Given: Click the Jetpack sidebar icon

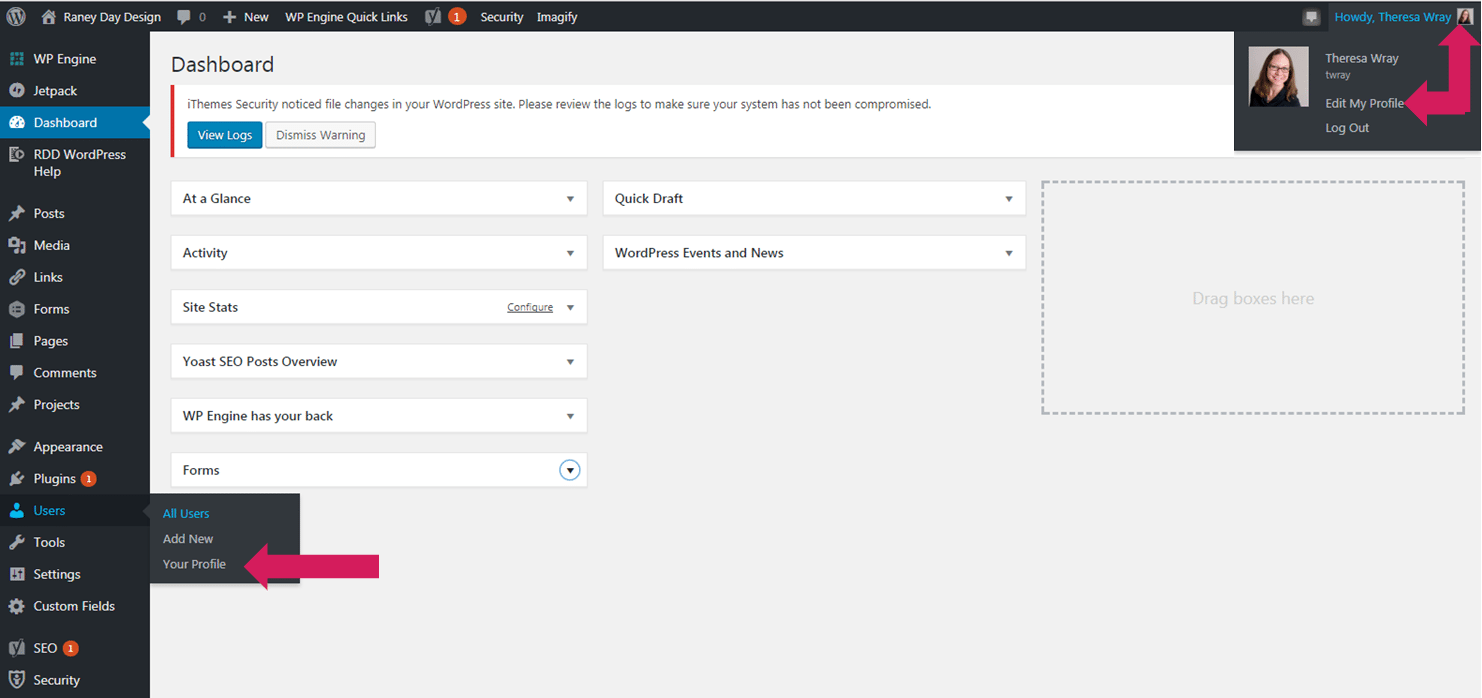Looking at the screenshot, I should click(x=16, y=90).
